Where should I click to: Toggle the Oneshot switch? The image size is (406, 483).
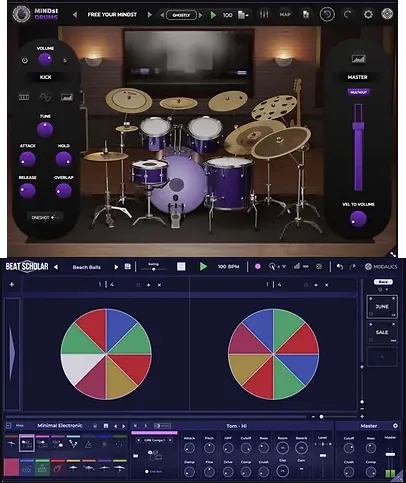(x=45, y=217)
